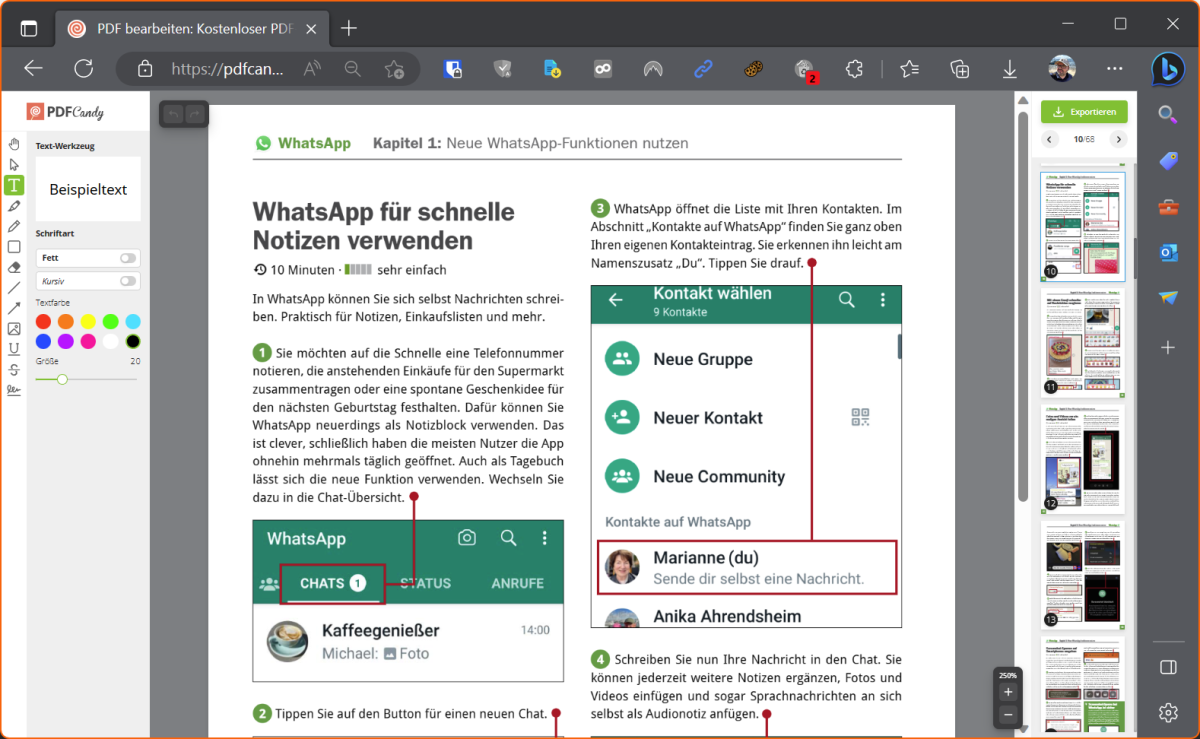The image size is (1200, 739).
Task: Activate the Text tool
Action: click(x=14, y=185)
